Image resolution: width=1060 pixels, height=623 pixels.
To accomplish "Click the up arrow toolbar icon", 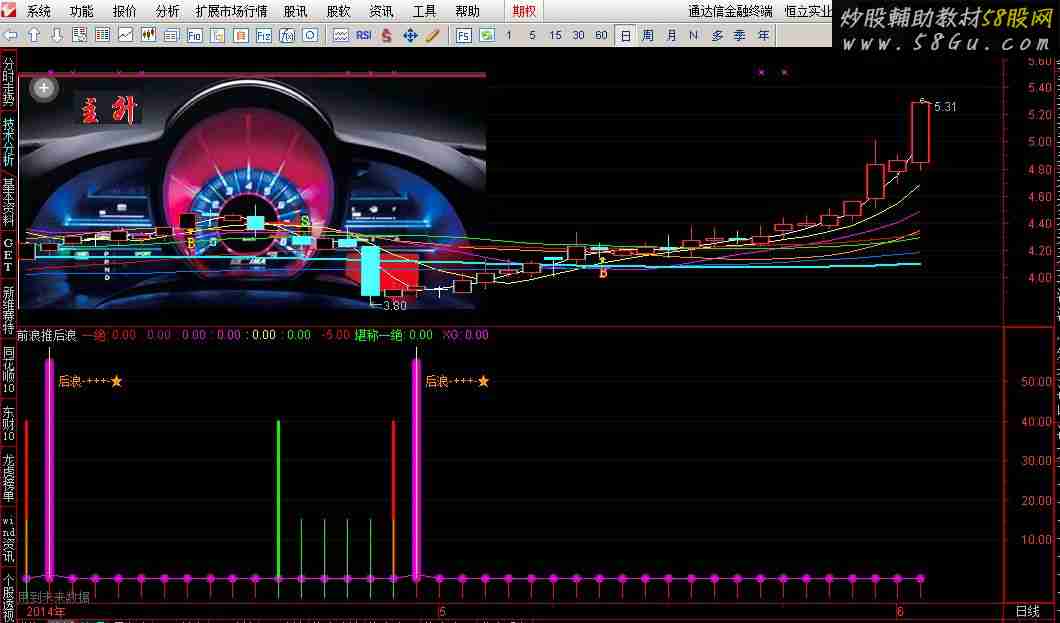I will click(34, 35).
